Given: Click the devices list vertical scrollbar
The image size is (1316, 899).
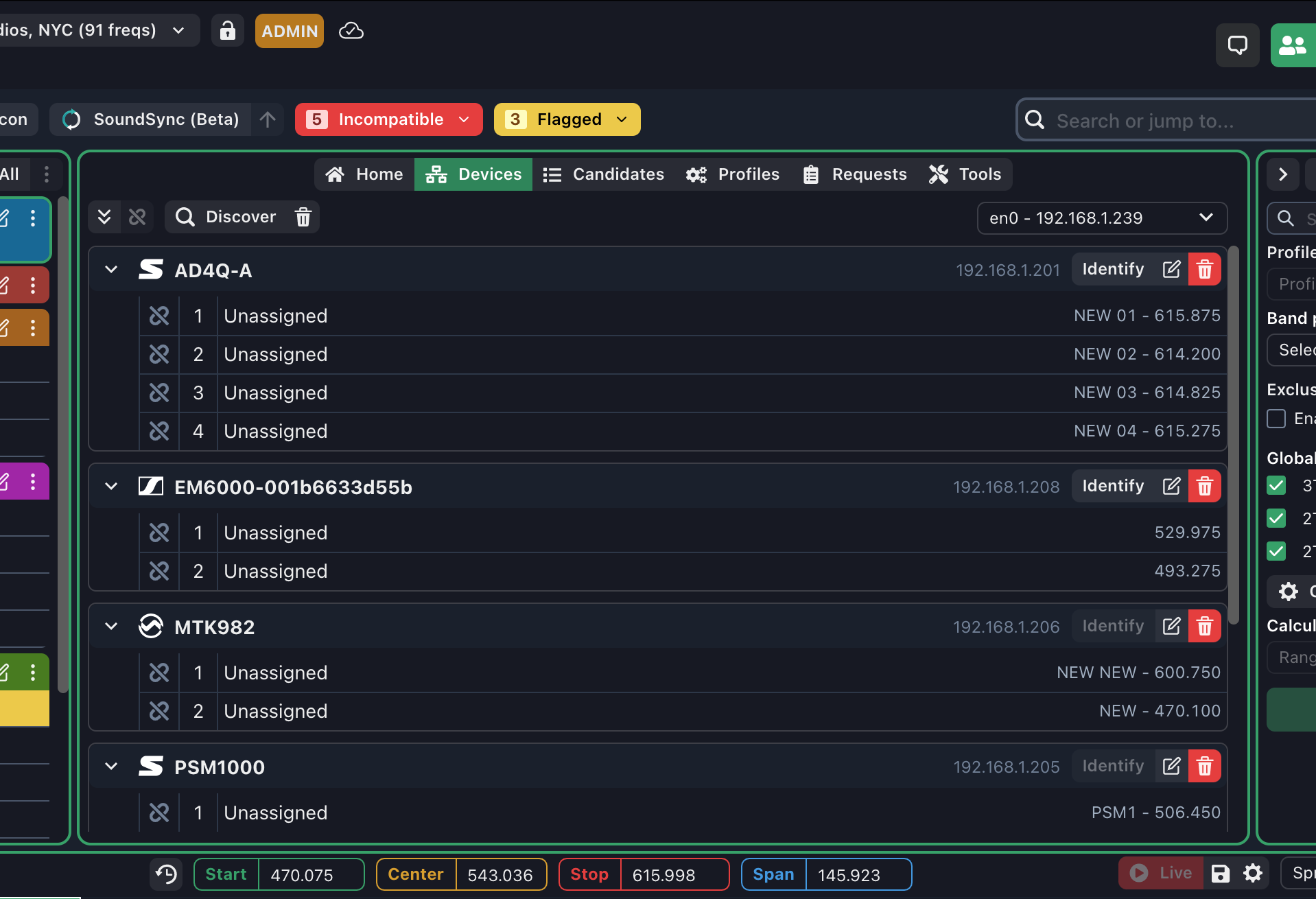Looking at the screenshot, I should [x=1233, y=435].
